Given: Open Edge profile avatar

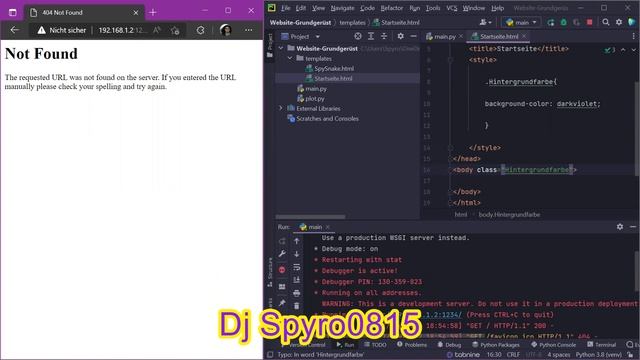Looking at the screenshot, I should click(x=225, y=30).
